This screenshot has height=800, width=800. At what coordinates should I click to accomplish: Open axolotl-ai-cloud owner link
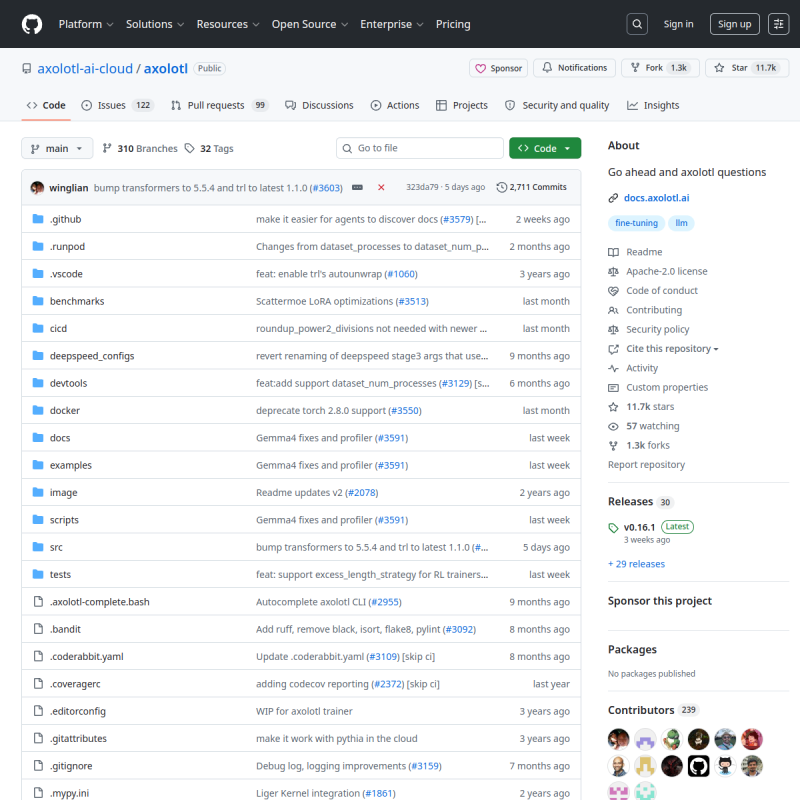85,68
